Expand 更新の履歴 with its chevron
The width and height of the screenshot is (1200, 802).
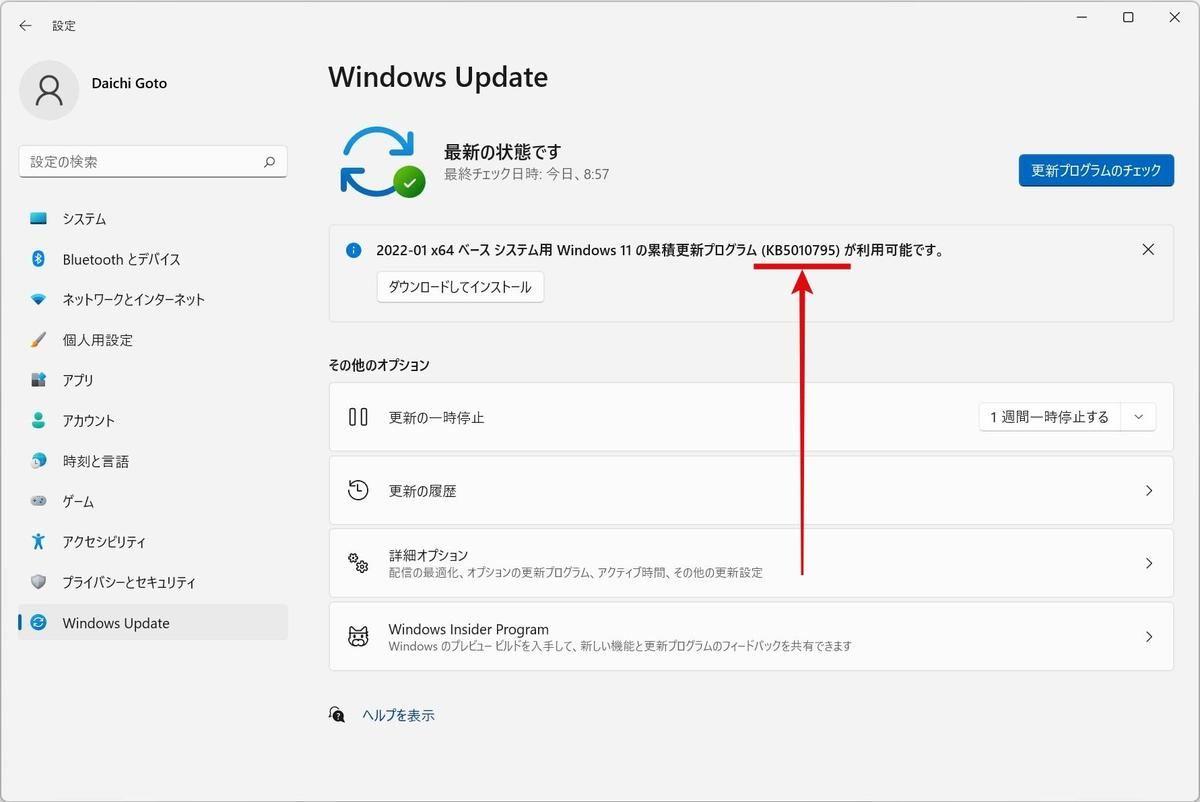coord(1149,491)
